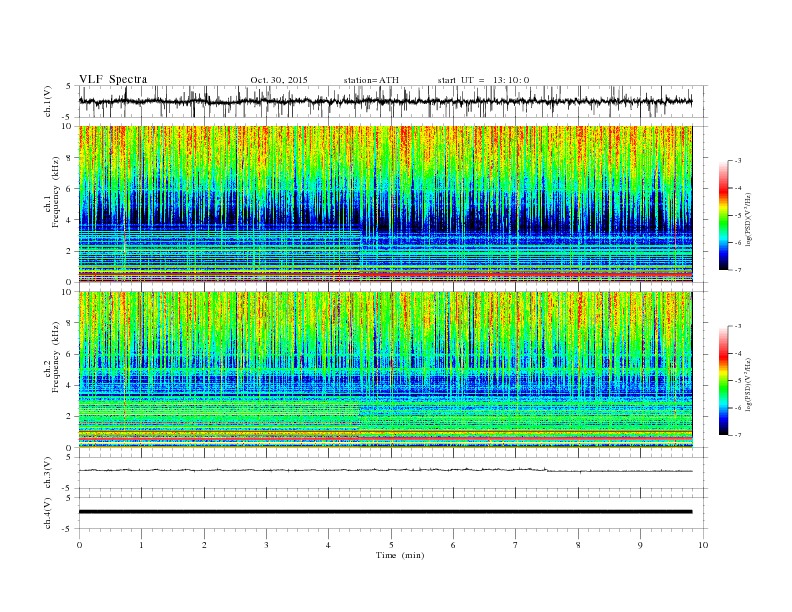Click time axis tick label "9"
The height and width of the screenshot is (612, 792).
click(x=640, y=545)
